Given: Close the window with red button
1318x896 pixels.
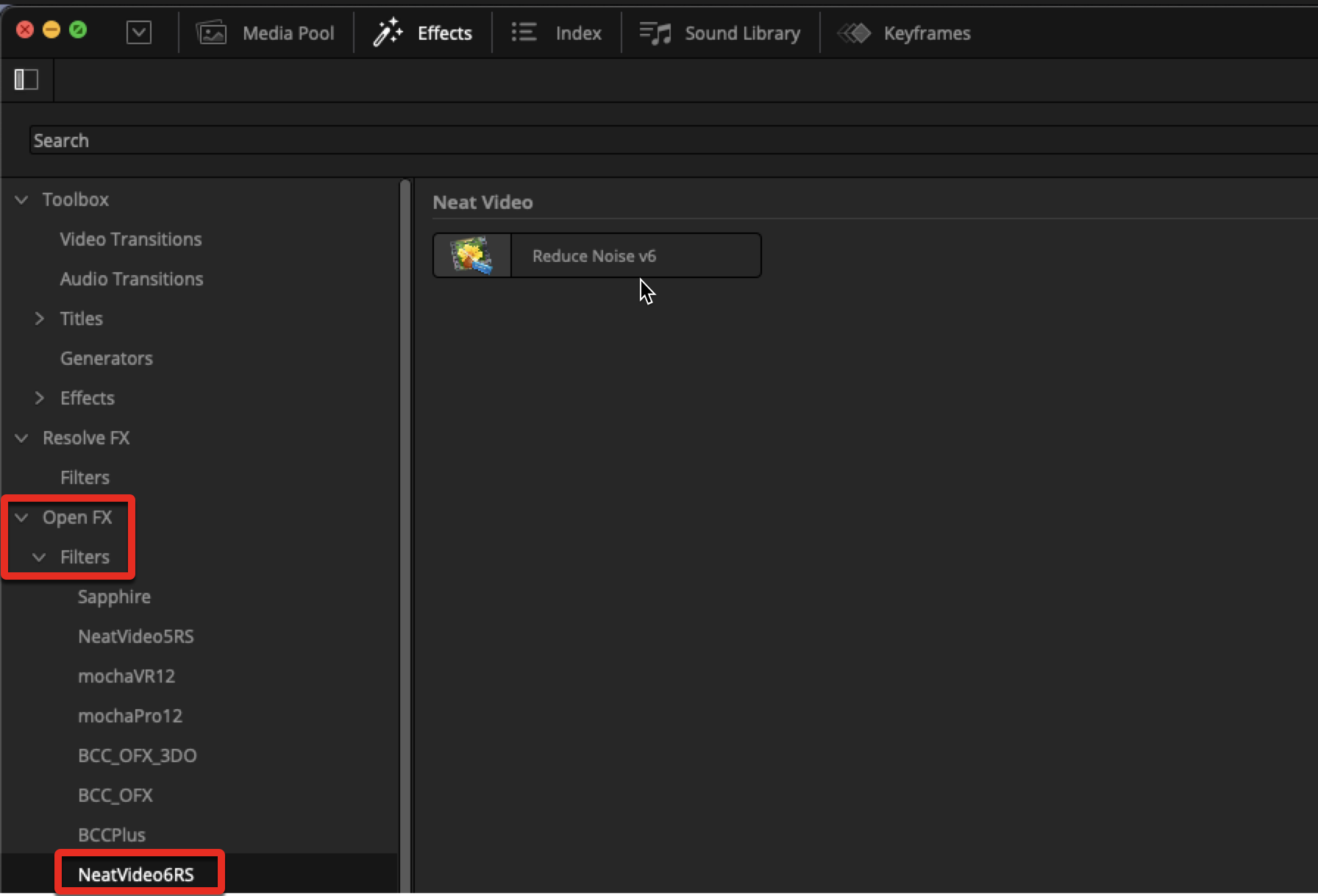Looking at the screenshot, I should (25, 29).
